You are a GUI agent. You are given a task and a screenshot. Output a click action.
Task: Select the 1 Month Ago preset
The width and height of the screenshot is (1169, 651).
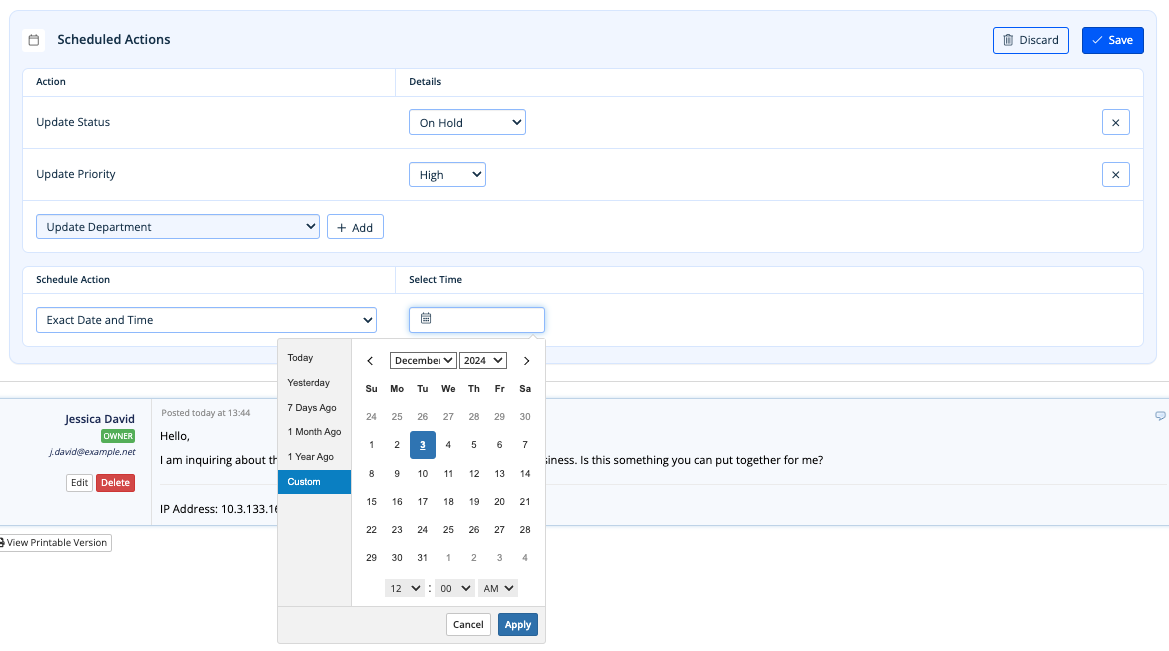click(314, 431)
